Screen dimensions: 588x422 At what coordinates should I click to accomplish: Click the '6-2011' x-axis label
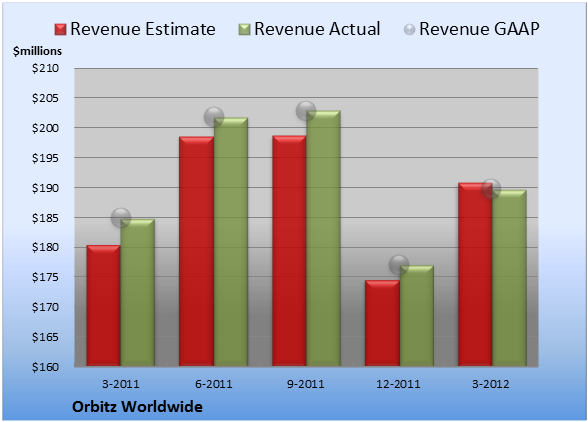point(214,384)
